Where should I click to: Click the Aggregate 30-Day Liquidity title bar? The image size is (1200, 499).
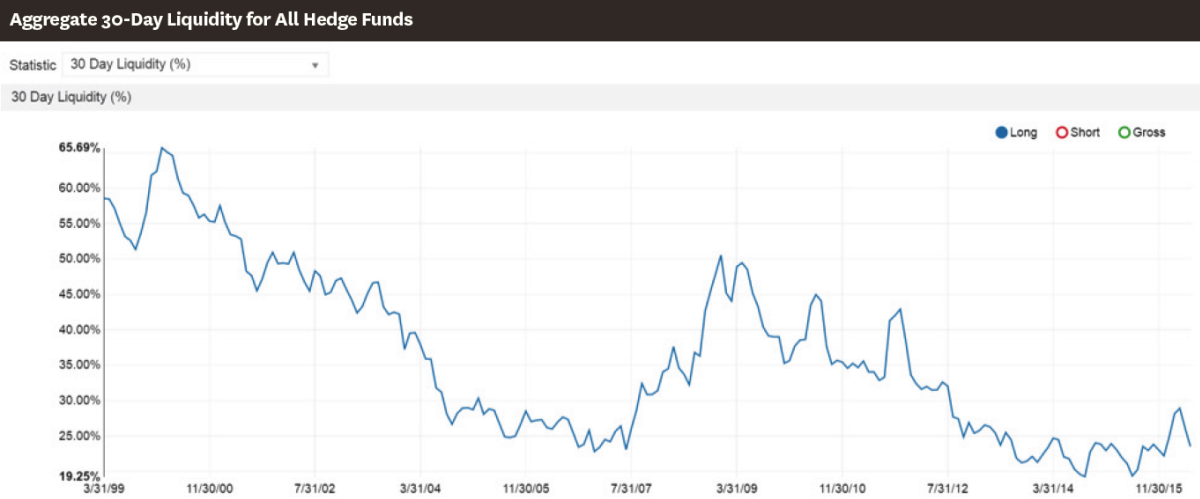[600, 20]
